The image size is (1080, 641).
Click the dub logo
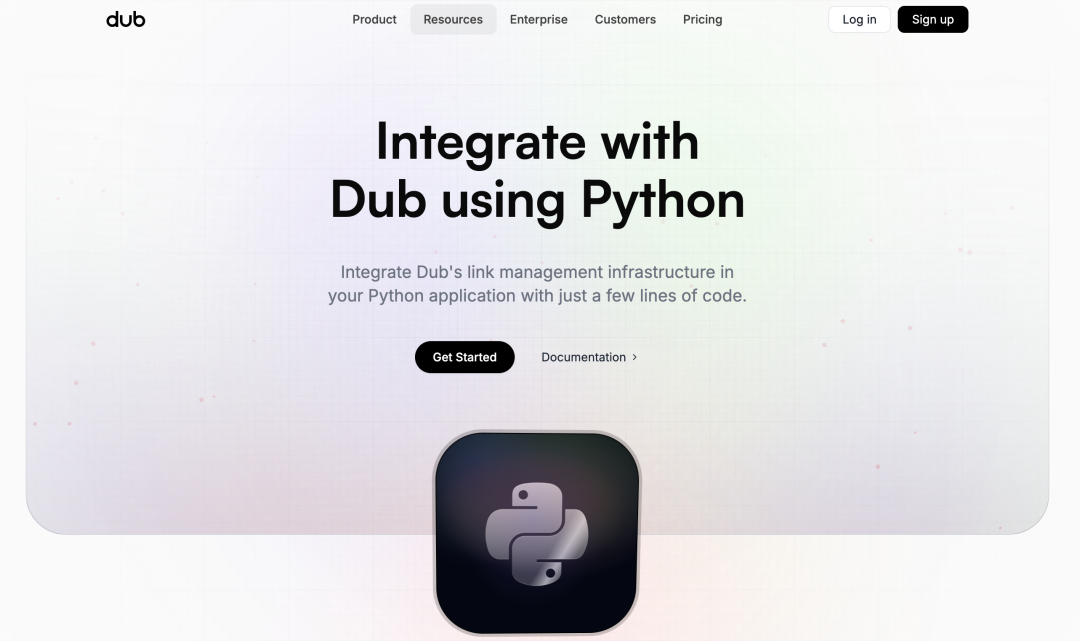coord(125,19)
